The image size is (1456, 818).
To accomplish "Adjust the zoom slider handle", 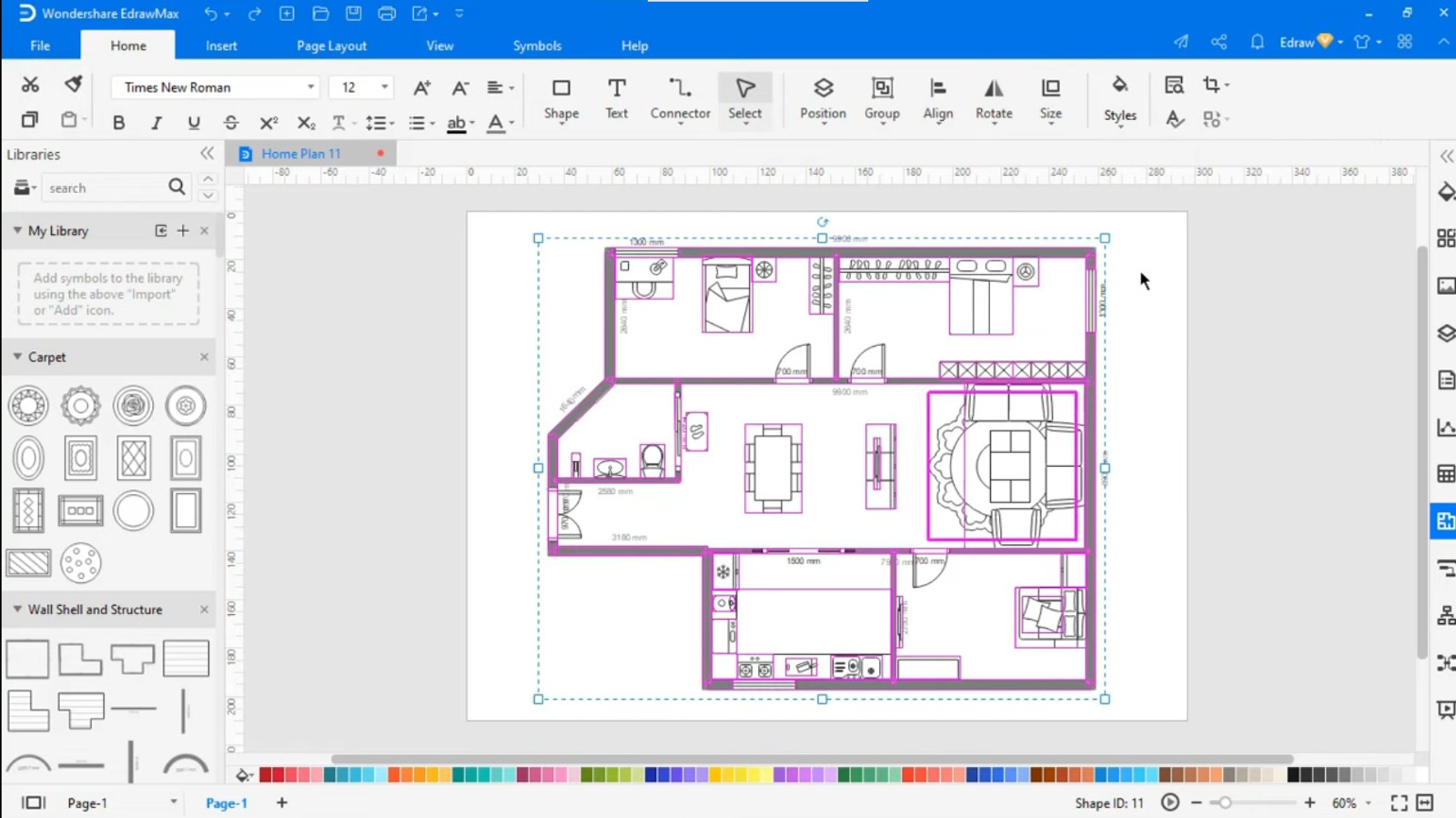I will click(x=1226, y=803).
